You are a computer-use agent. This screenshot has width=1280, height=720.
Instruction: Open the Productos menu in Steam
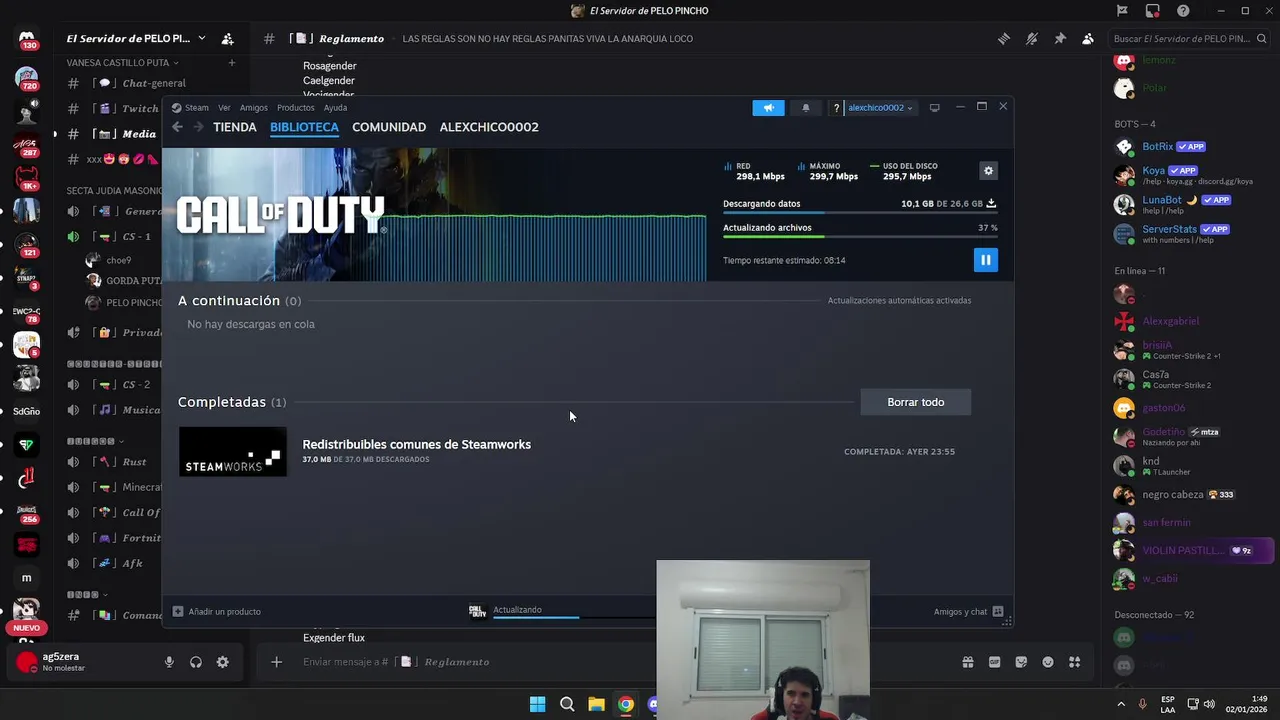click(296, 108)
